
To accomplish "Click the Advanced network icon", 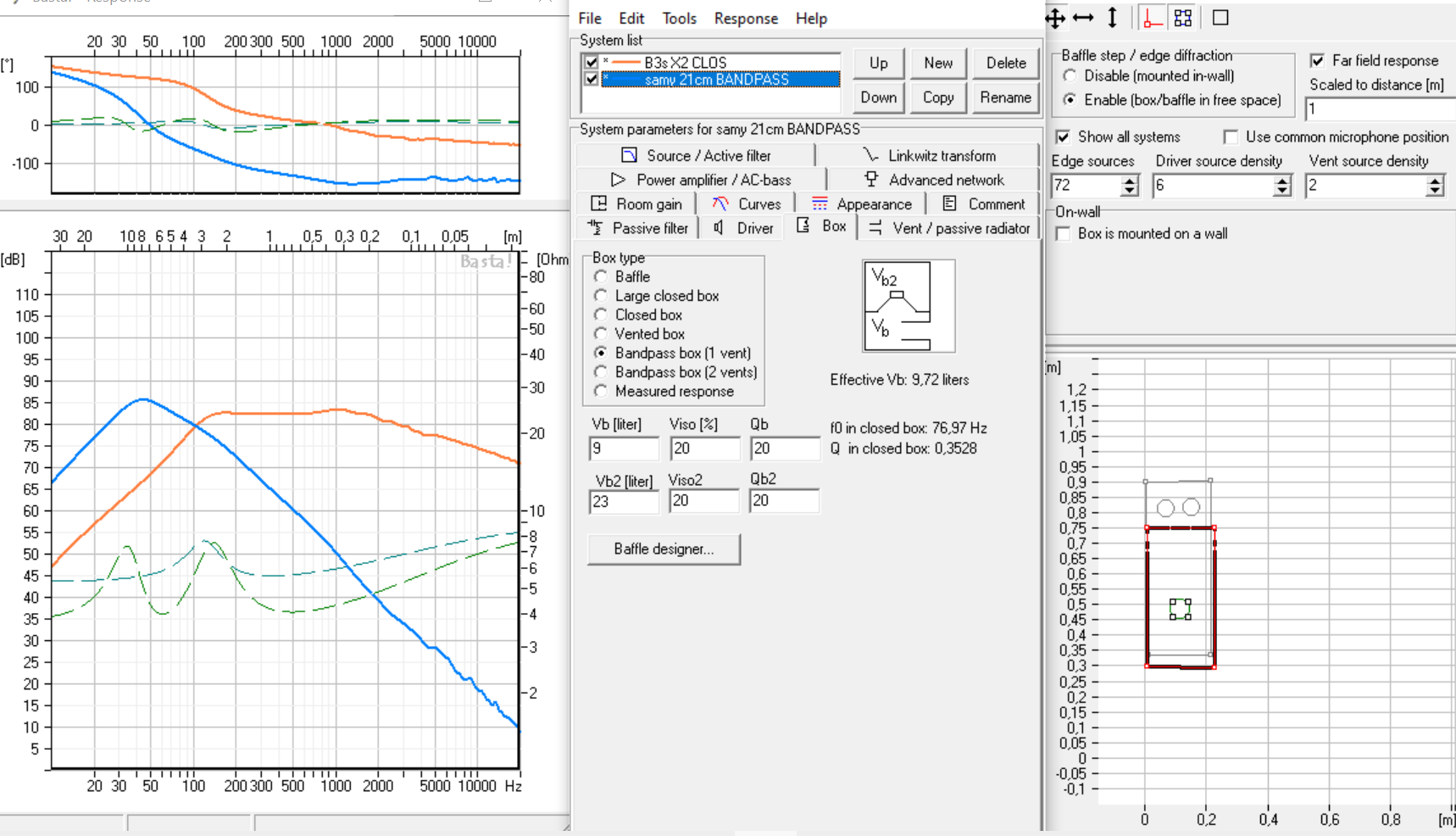I will 871,179.
